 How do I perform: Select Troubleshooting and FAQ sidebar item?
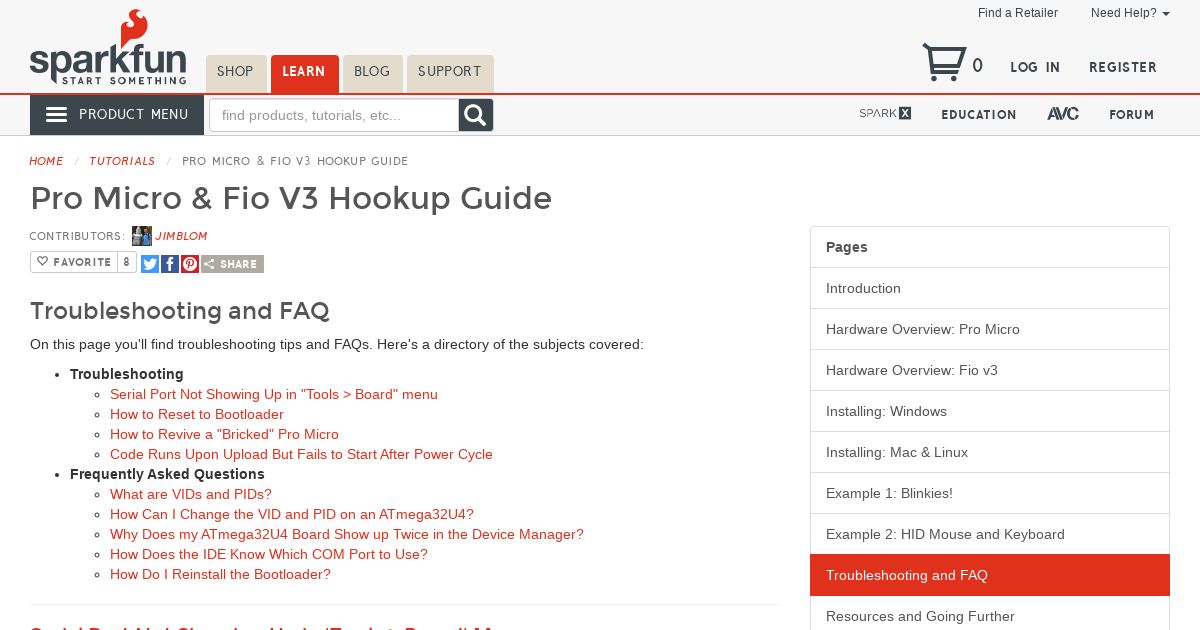coord(990,575)
